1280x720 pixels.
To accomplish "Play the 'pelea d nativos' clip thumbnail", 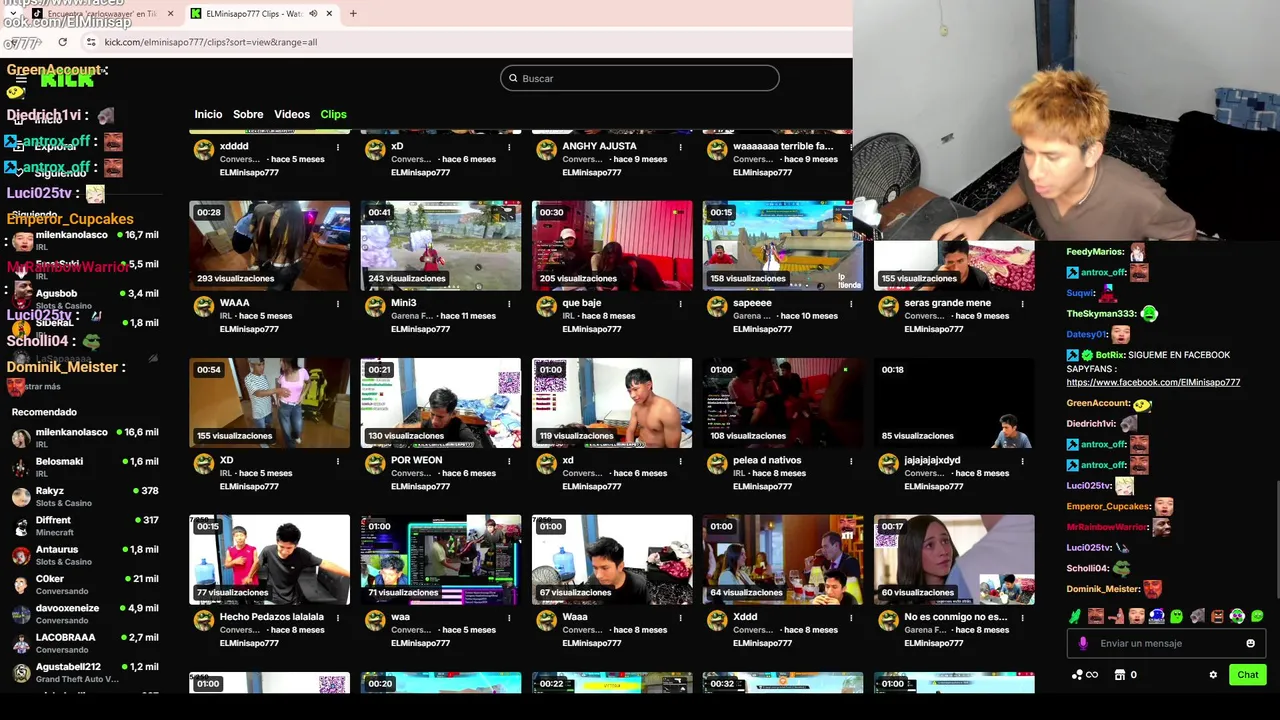I will 783,403.
